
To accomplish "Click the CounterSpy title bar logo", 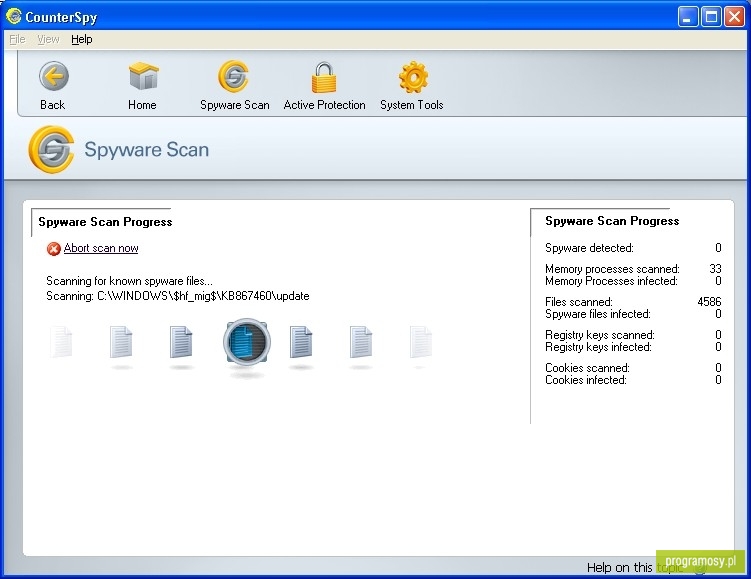I will click(13, 16).
